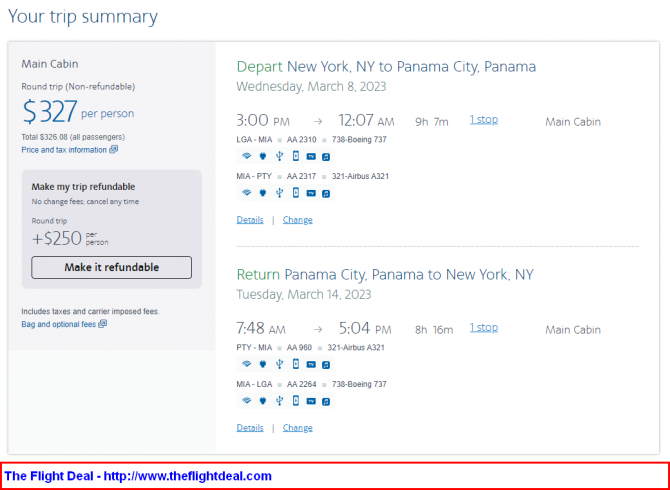
Task: Click the 'Total $326.08 (all passengers)' text
Action: point(73,137)
